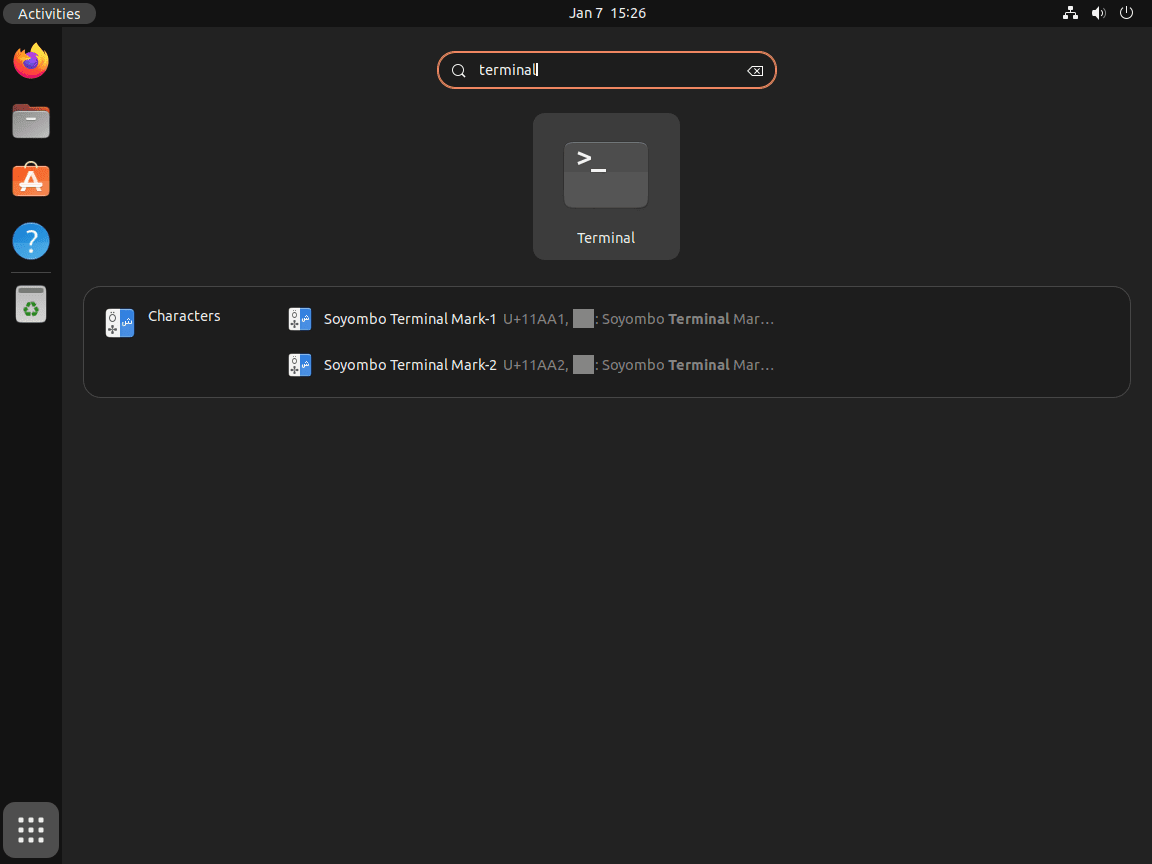Click the power icon in the top bar
Image resolution: width=1152 pixels, height=864 pixels.
pyautogui.click(x=1126, y=13)
